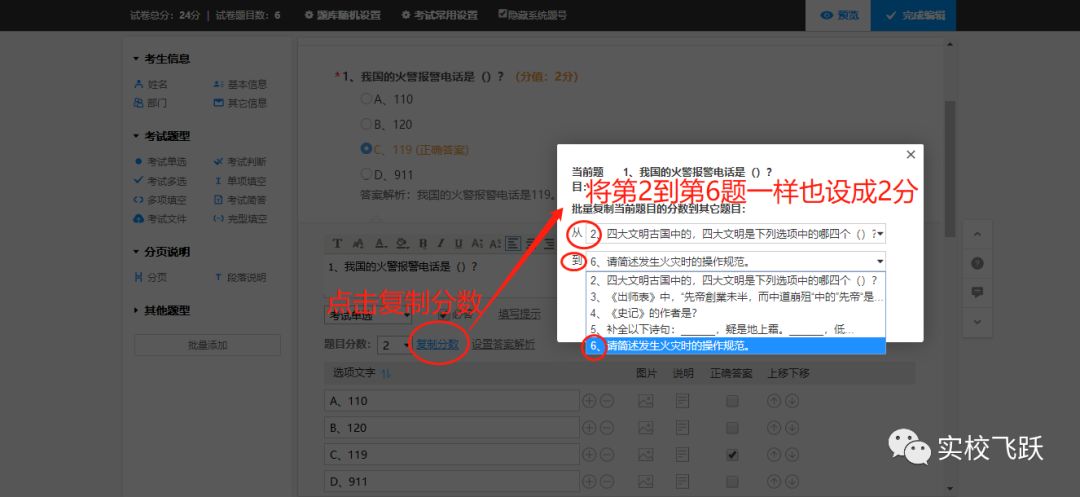Open 题库随机设置 in the top bar

coord(342,15)
